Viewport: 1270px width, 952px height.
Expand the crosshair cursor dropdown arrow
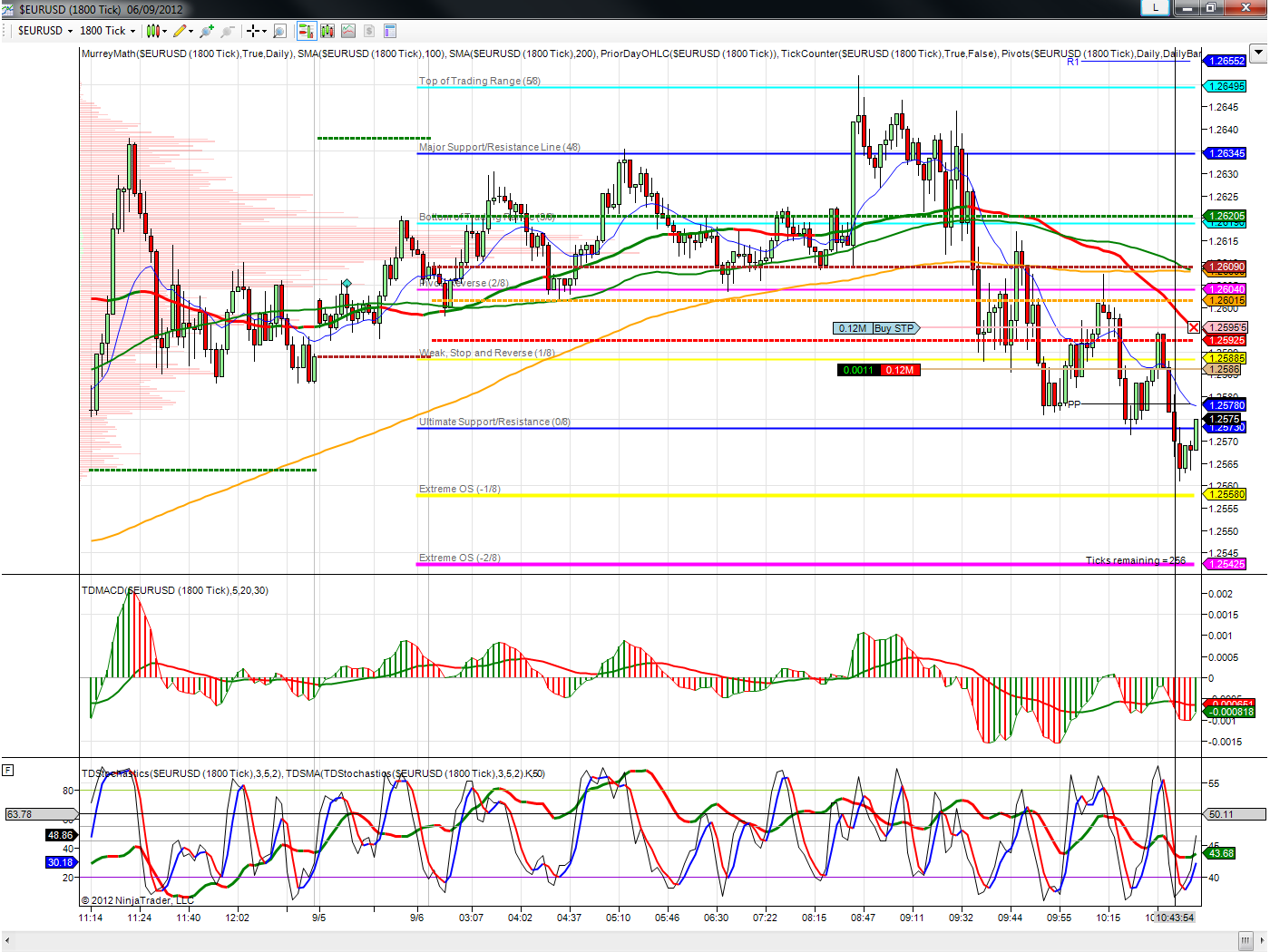tap(264, 31)
